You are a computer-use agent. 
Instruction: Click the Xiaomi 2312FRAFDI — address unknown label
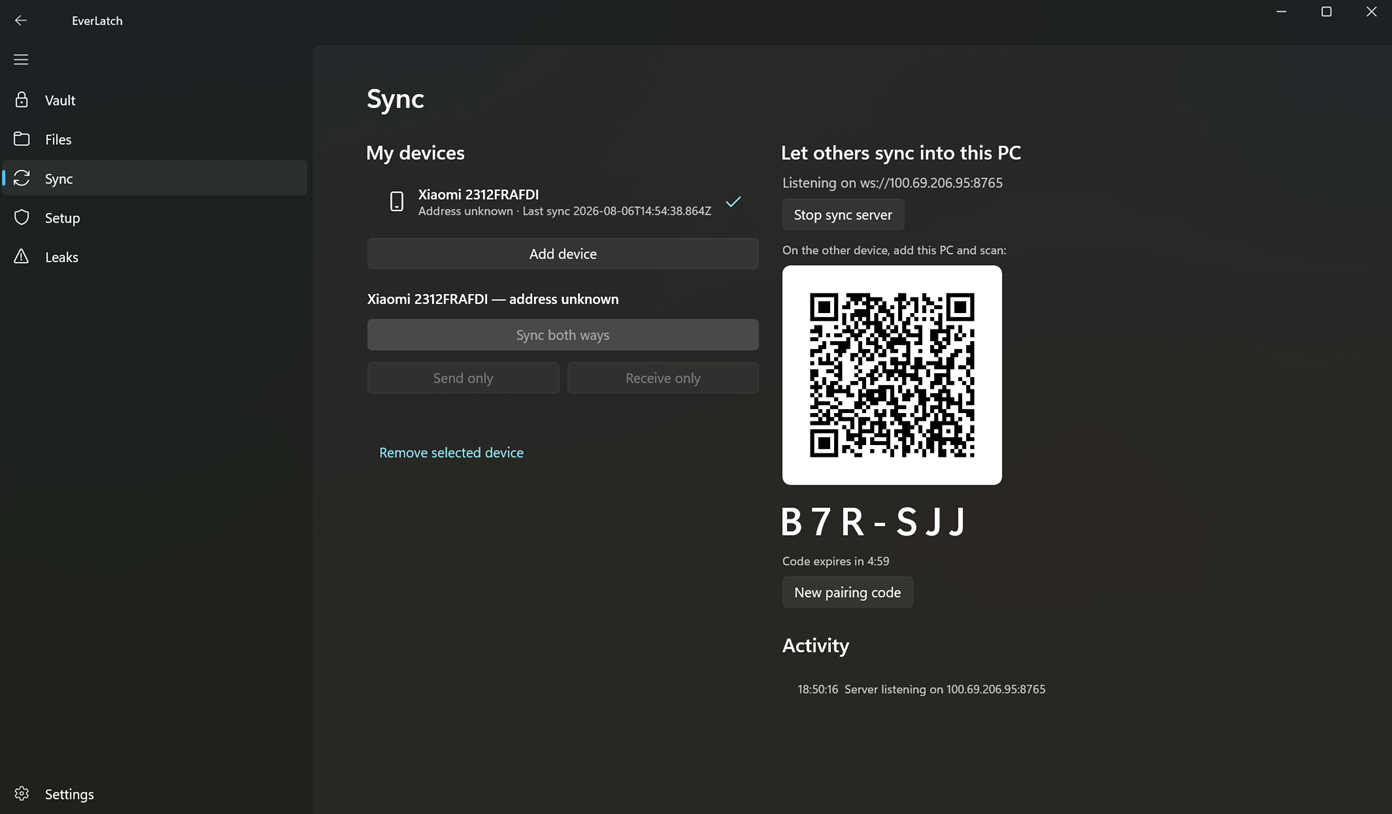coord(493,299)
